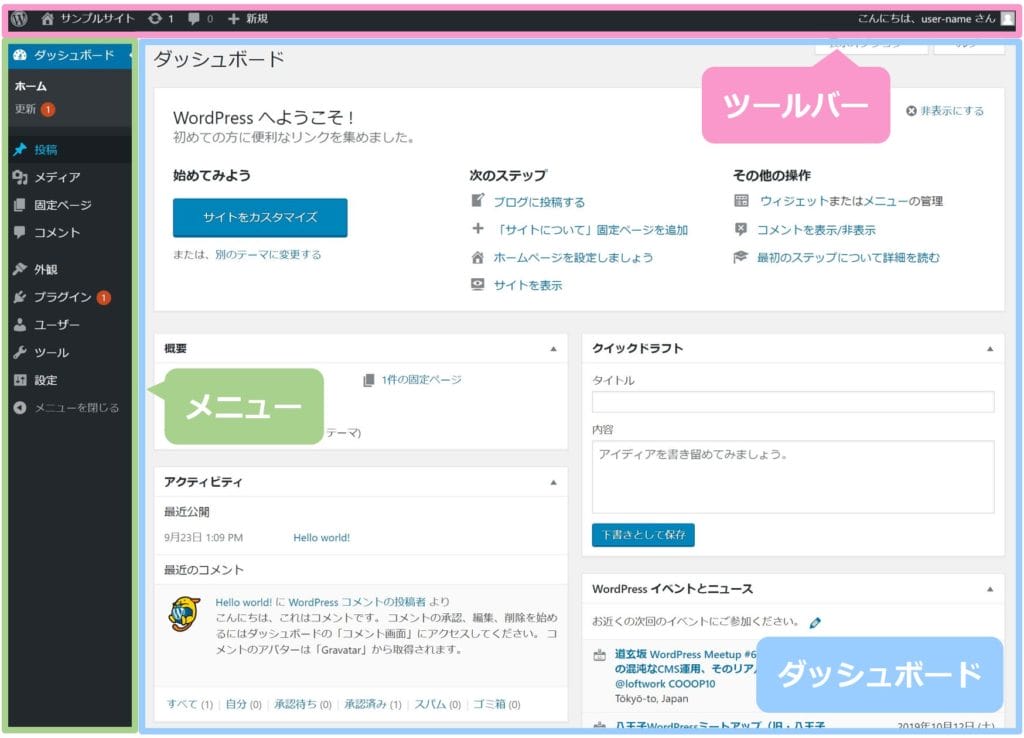Collapse the 概要 widget arrow
The width and height of the screenshot is (1024, 738).
tap(554, 349)
